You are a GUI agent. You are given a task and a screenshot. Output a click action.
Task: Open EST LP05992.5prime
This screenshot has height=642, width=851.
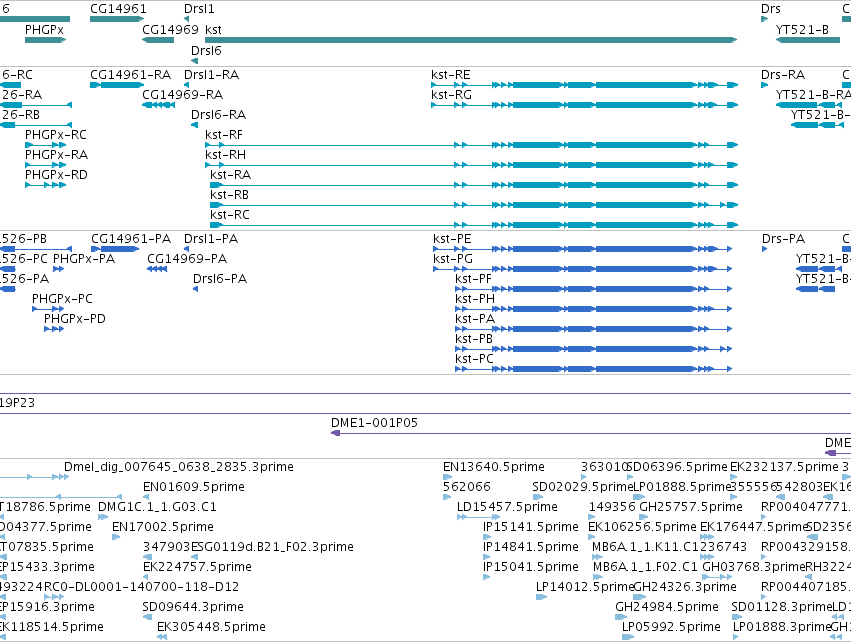tap(671, 627)
